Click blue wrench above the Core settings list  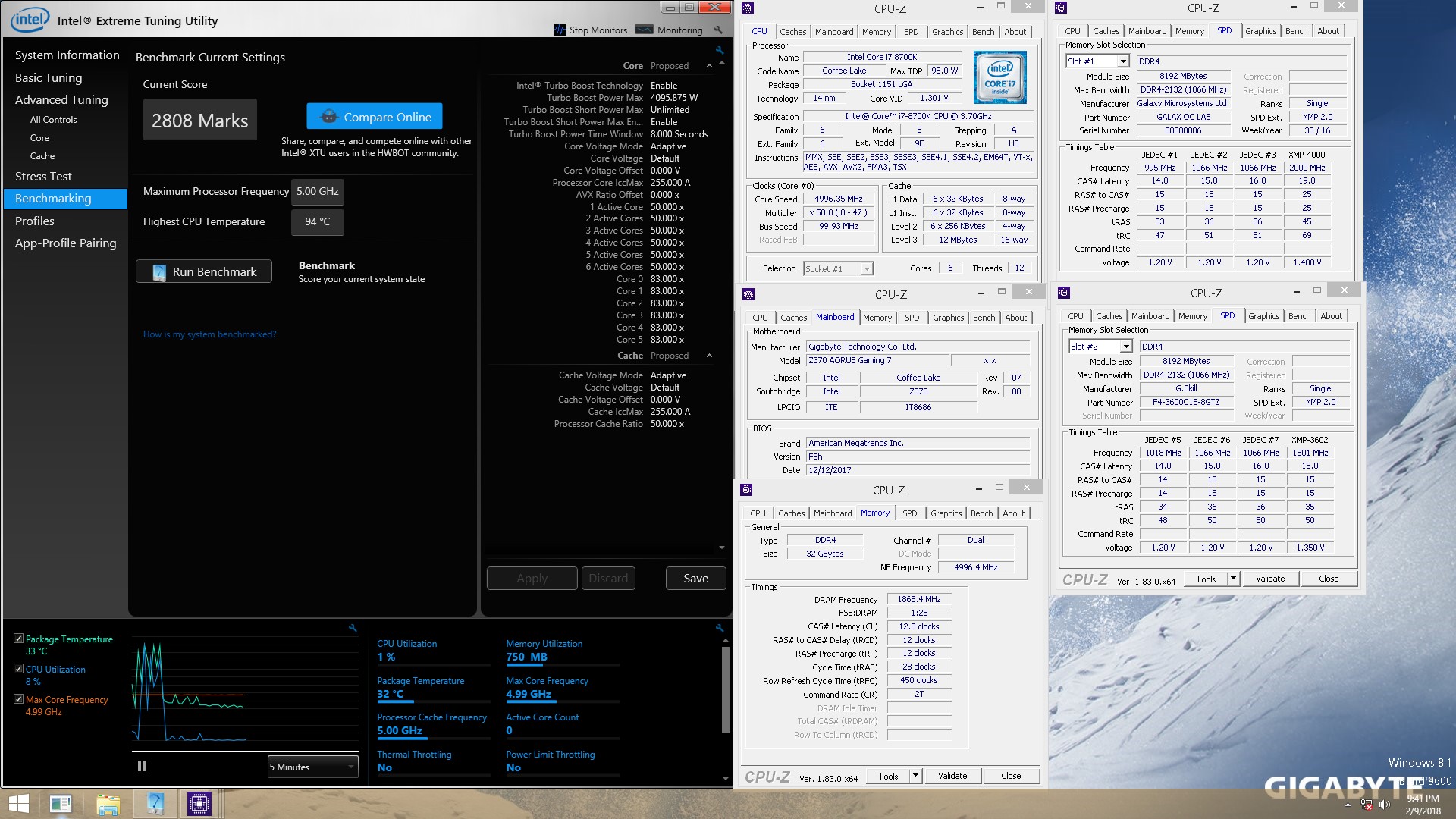(x=719, y=50)
